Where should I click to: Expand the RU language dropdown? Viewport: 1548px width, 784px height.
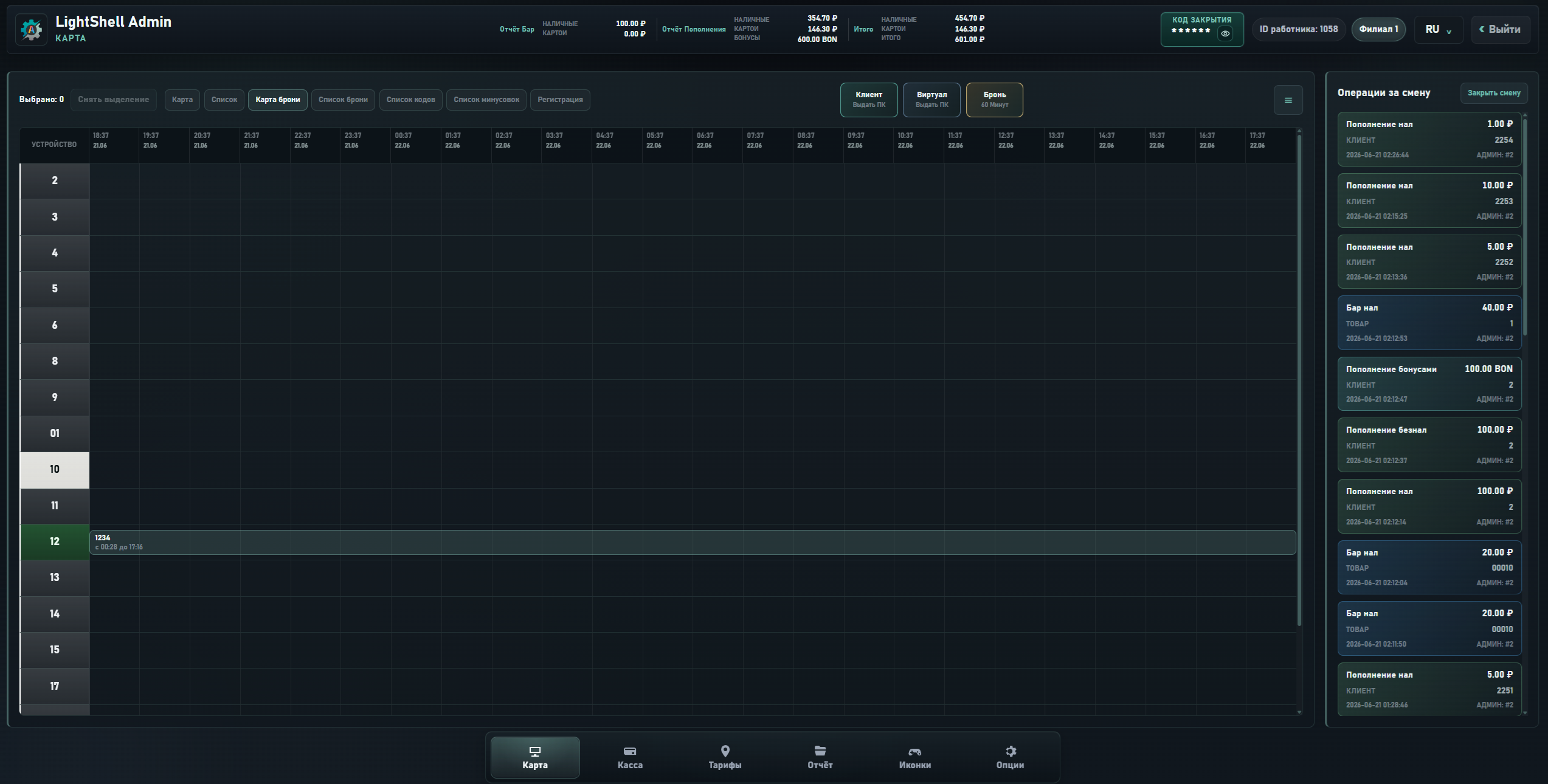click(1439, 30)
